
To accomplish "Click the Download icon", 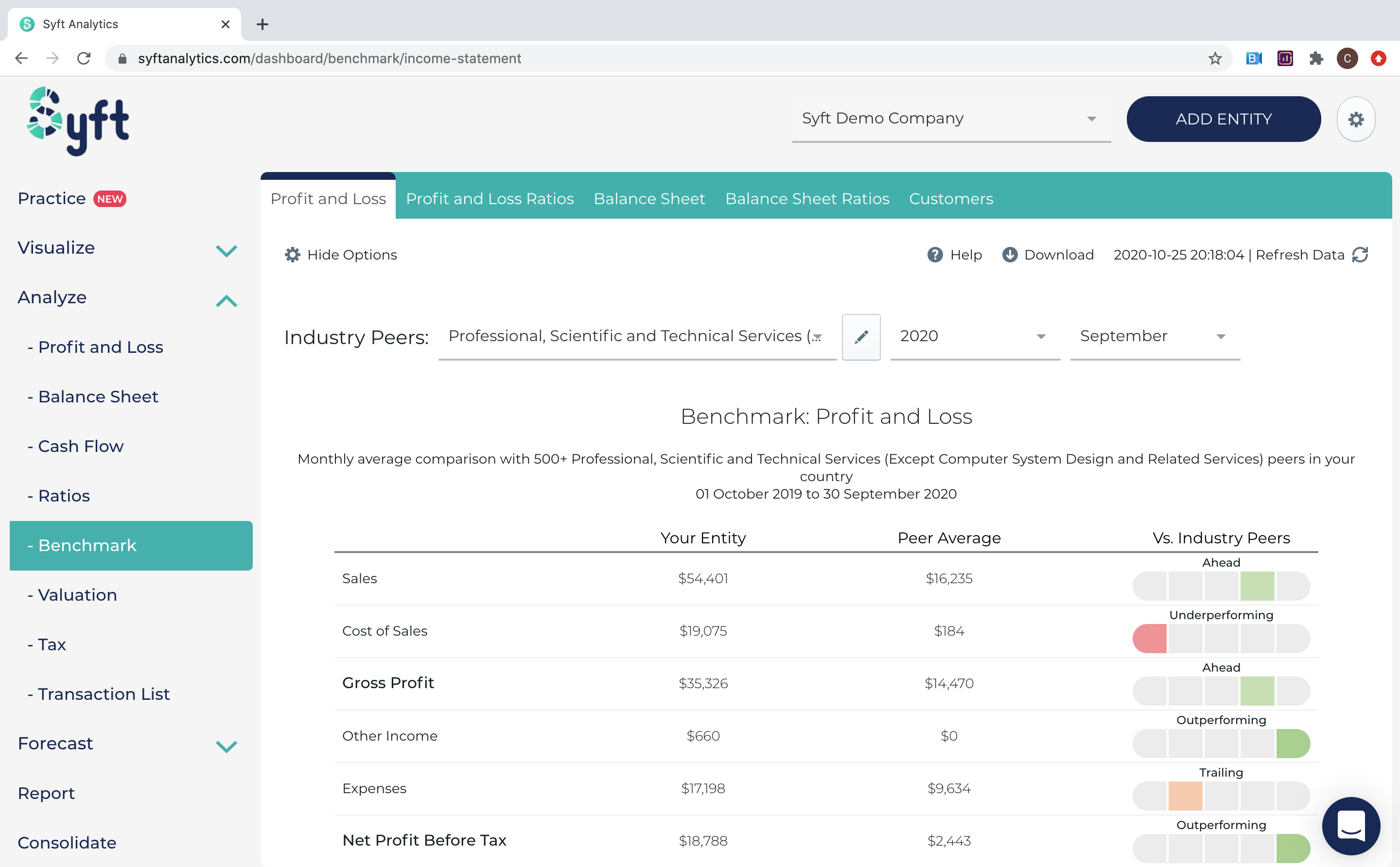I will [1010, 255].
